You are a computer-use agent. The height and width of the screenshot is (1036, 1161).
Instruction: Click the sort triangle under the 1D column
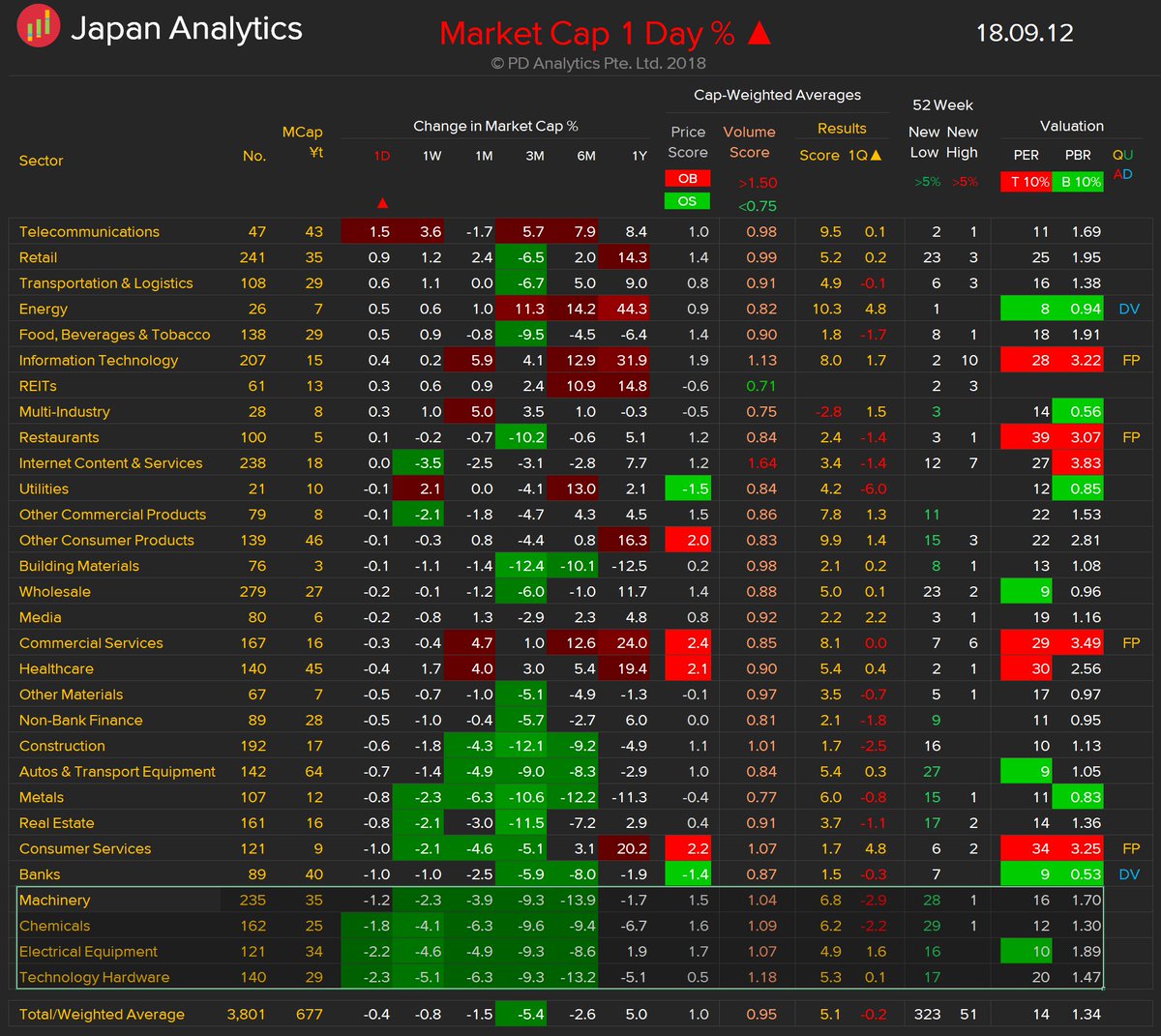tap(382, 203)
